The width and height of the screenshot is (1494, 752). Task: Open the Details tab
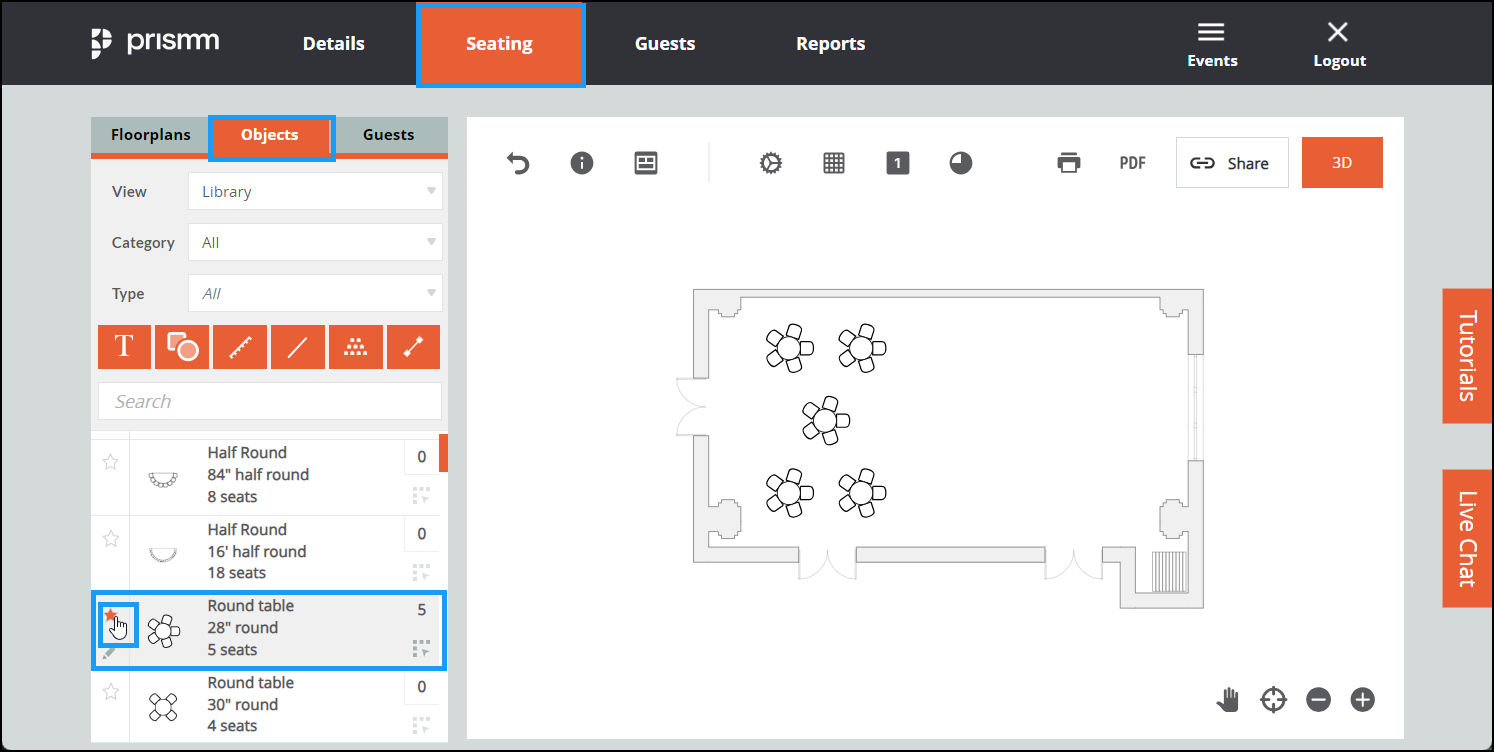(x=334, y=44)
